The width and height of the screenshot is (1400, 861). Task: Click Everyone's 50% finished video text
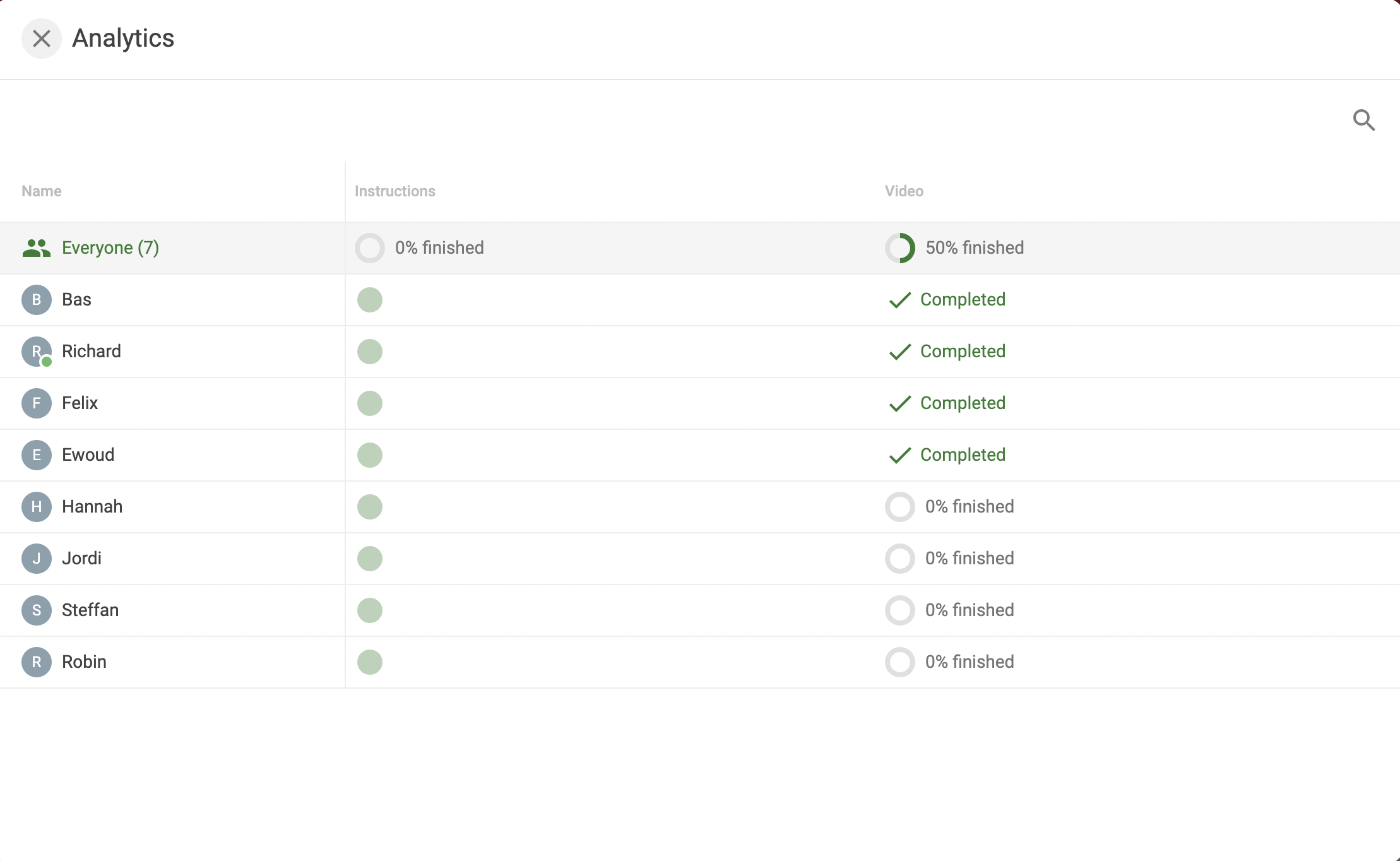(x=975, y=248)
